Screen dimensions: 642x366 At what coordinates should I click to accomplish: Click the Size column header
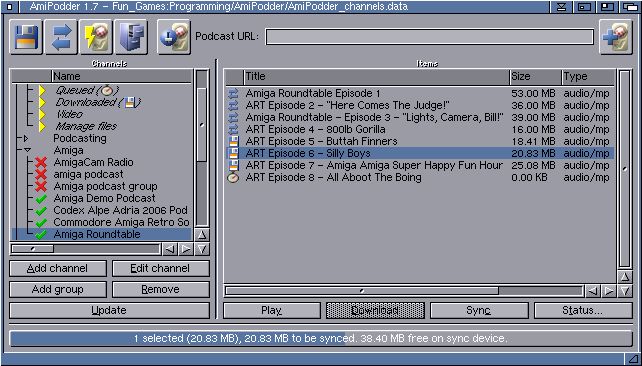(x=536, y=77)
